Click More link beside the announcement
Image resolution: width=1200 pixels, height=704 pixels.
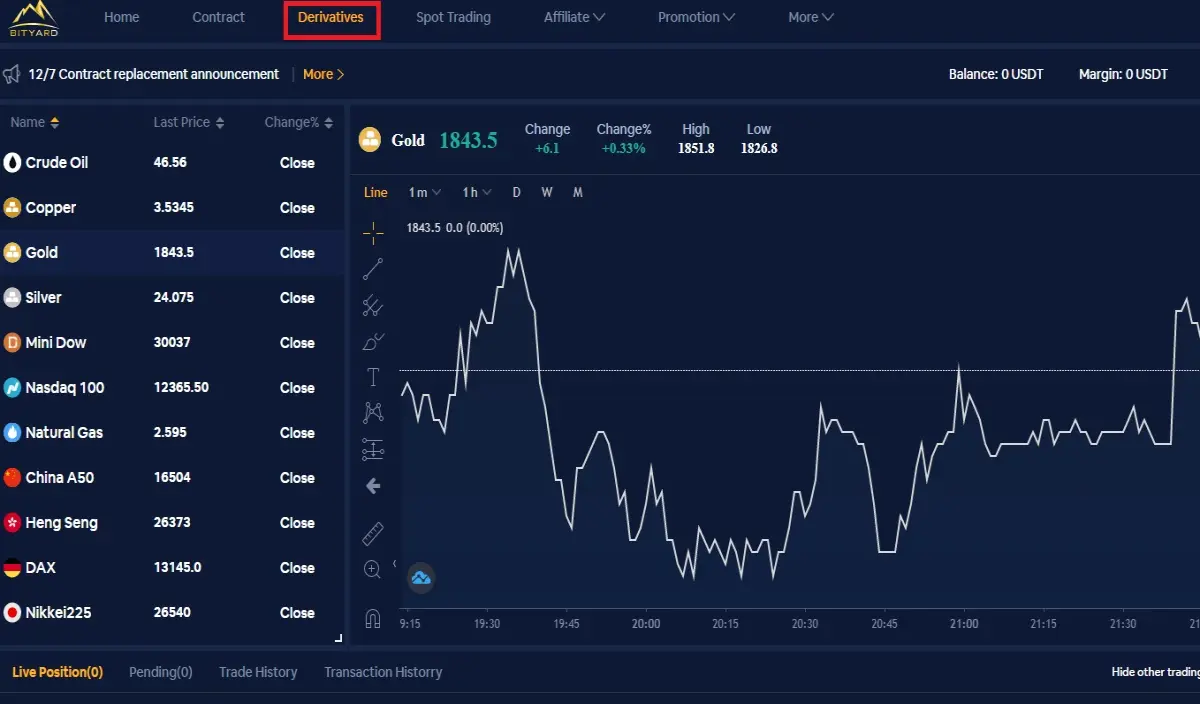323,74
